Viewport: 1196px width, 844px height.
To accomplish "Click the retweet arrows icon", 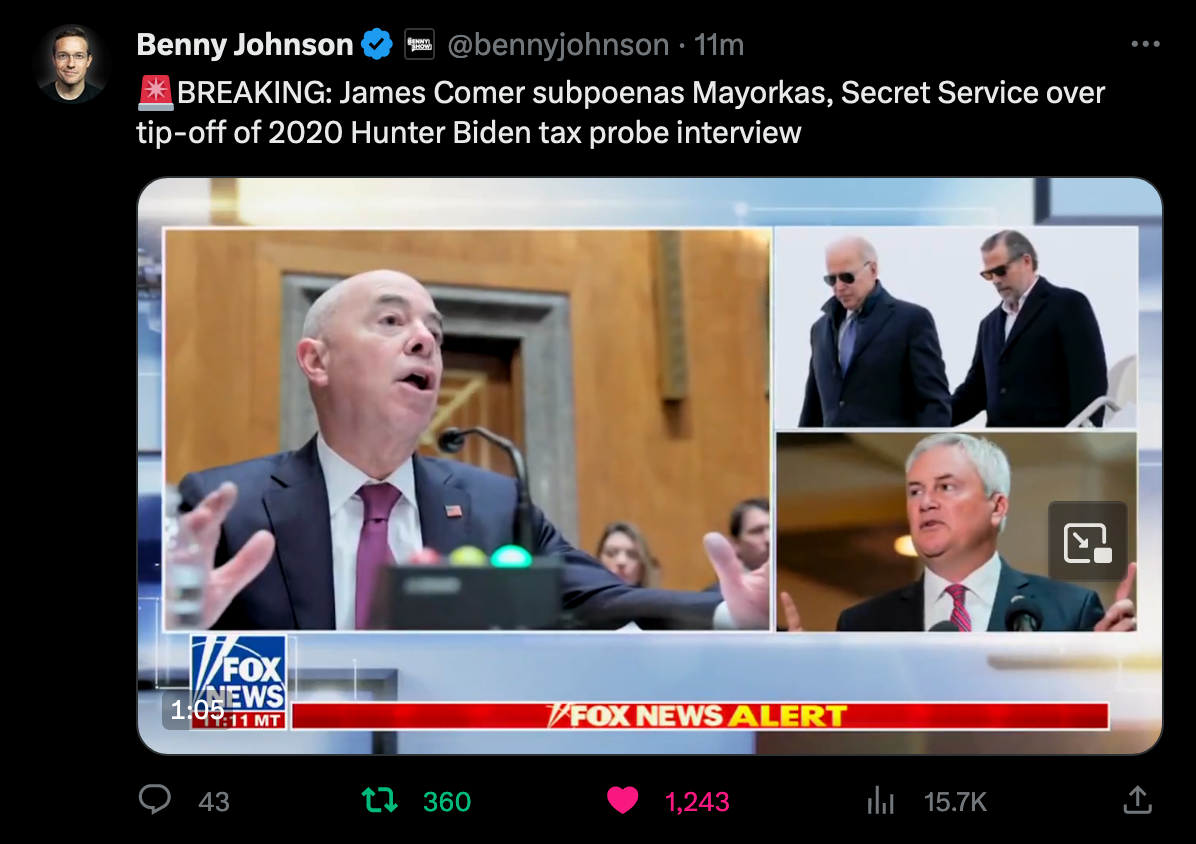I will click(379, 801).
